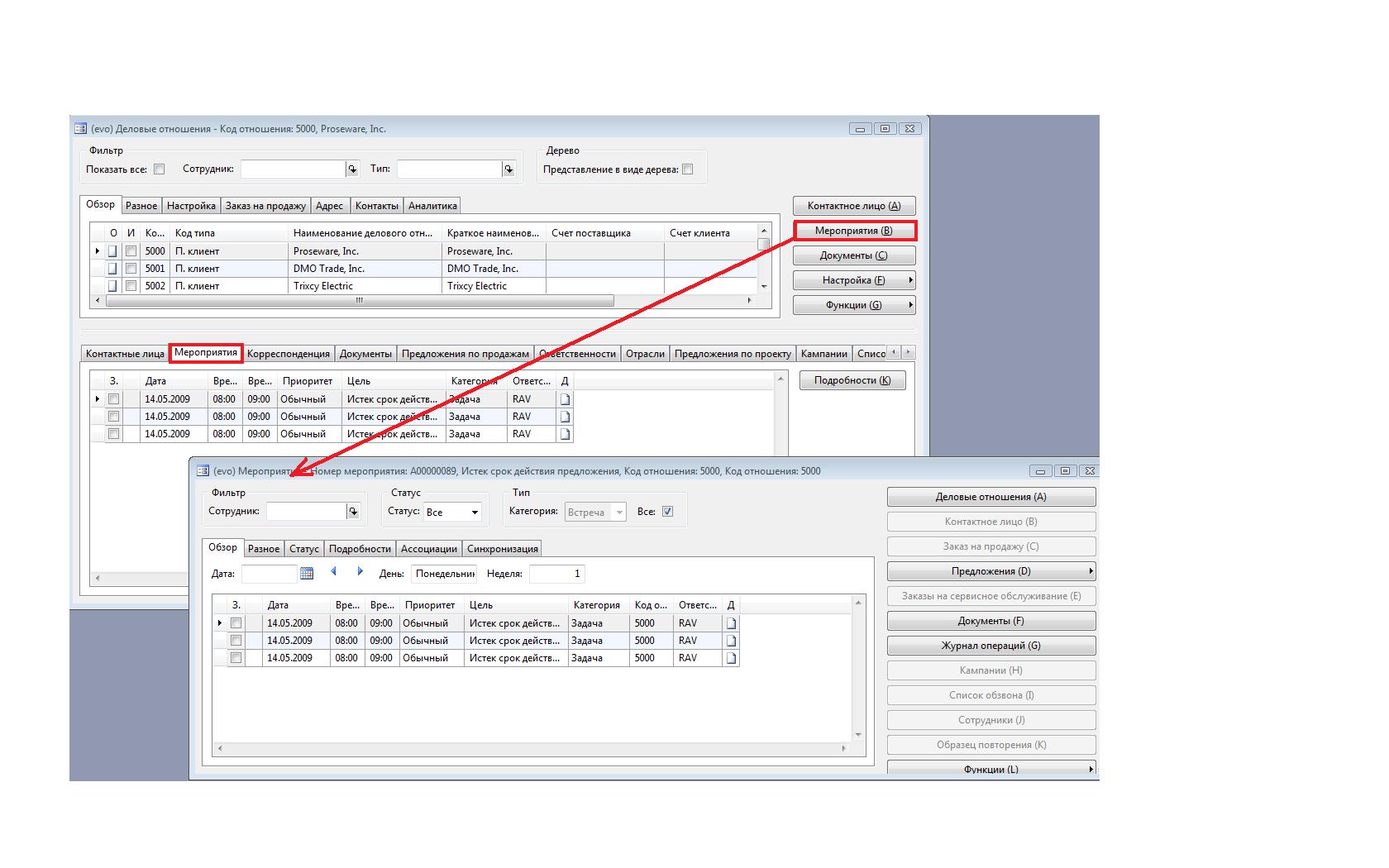Expand the Предложения (D) submenu button
1389x868 pixels.
pyautogui.click(x=991, y=571)
